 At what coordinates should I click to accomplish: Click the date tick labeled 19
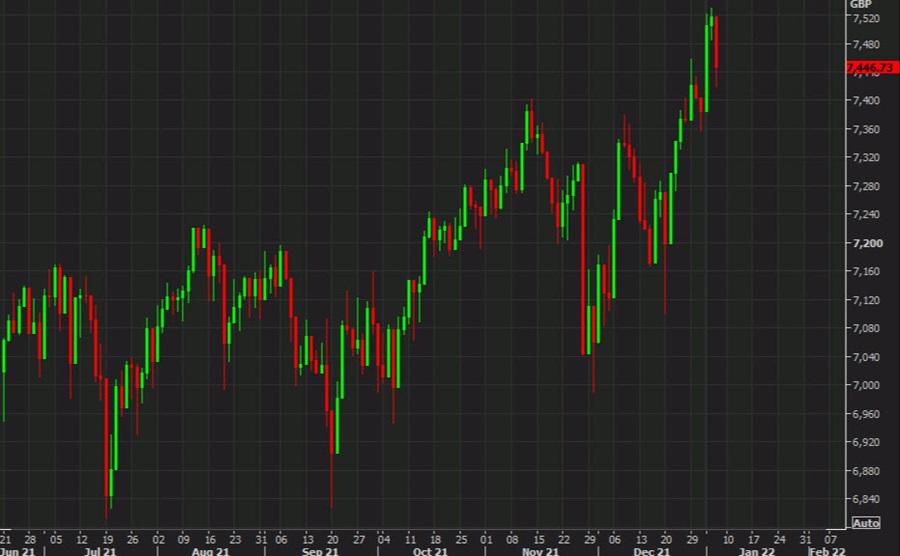107,539
